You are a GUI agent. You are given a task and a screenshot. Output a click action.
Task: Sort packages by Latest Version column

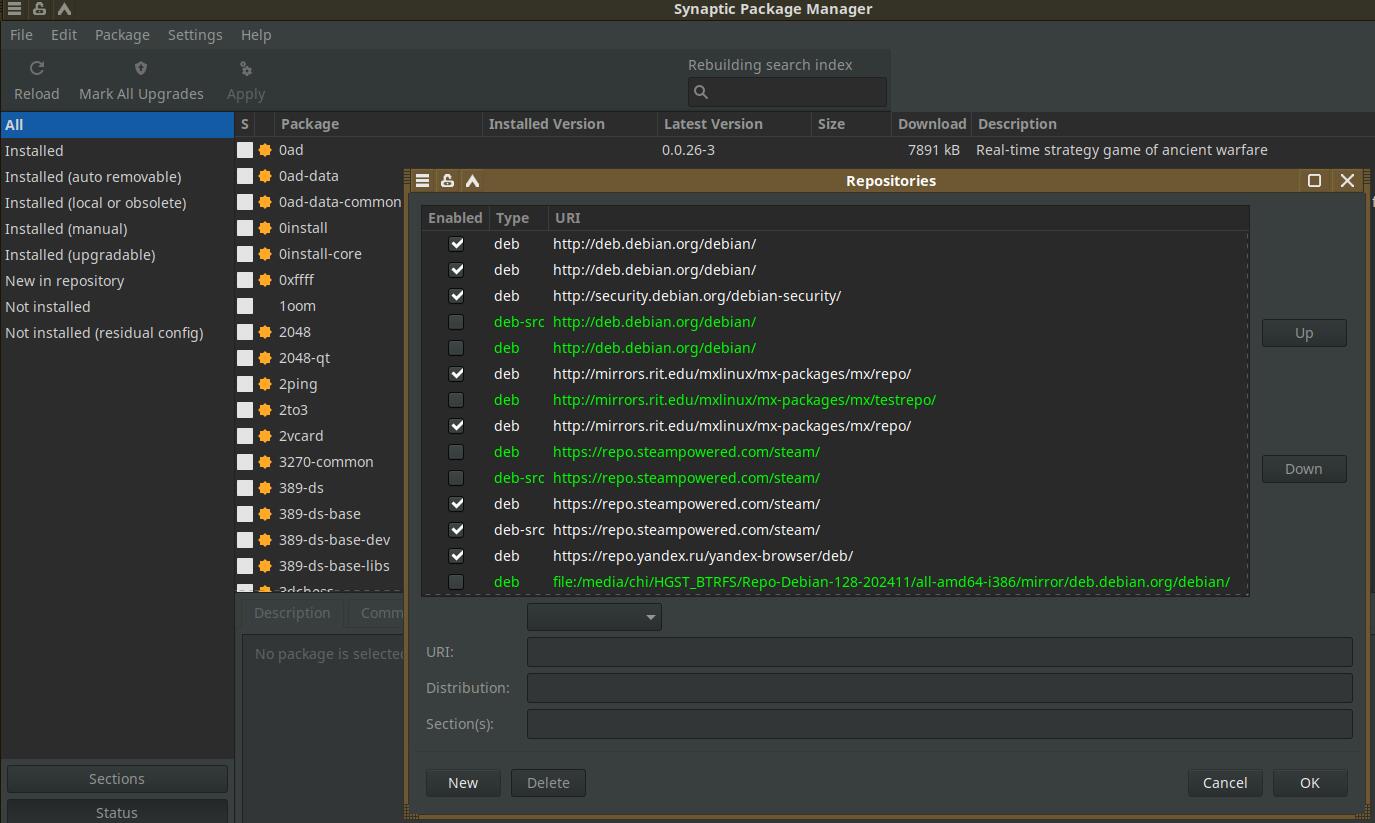point(713,124)
